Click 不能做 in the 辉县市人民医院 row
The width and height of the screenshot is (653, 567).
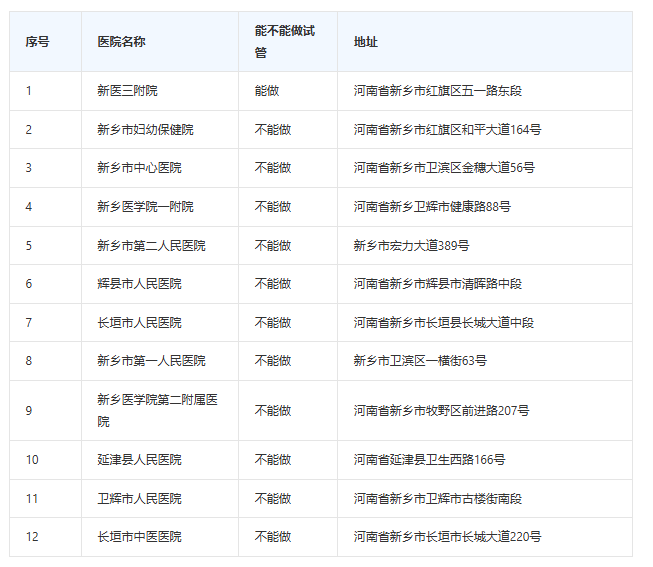point(273,284)
